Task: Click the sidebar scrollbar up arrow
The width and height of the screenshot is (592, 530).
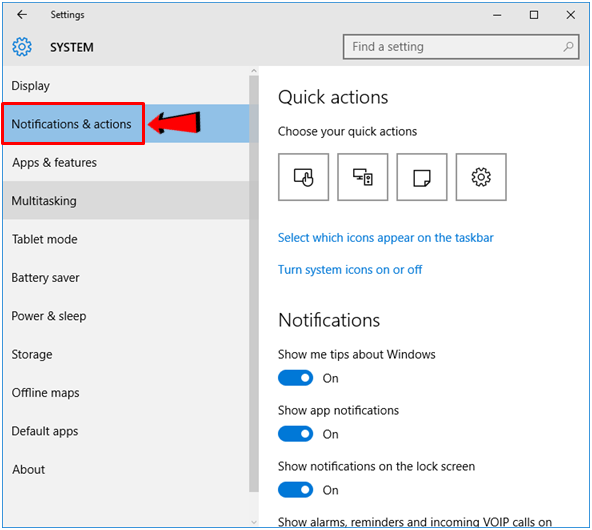Action: click(x=254, y=71)
